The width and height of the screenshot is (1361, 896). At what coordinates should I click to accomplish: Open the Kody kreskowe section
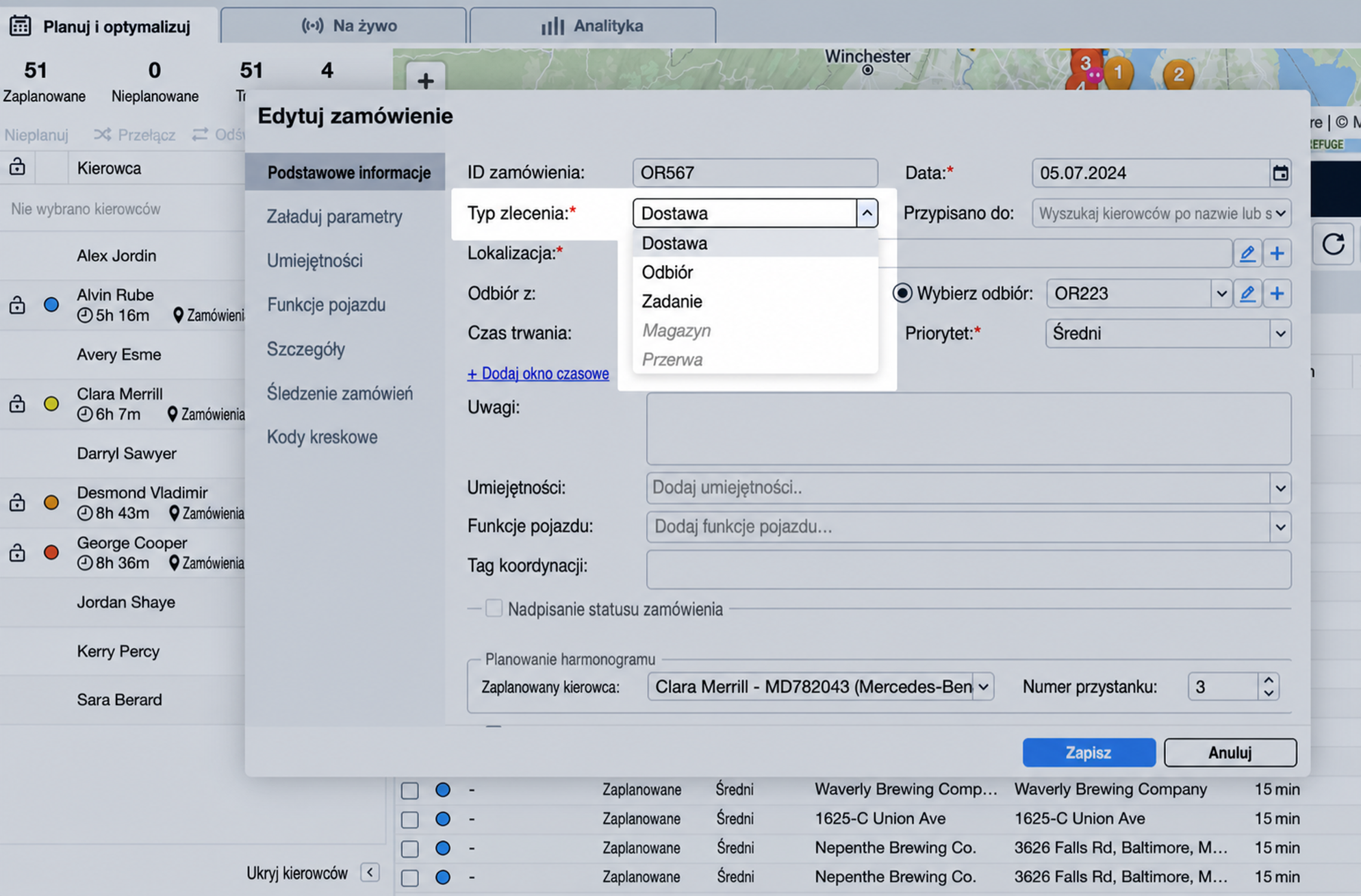click(322, 437)
